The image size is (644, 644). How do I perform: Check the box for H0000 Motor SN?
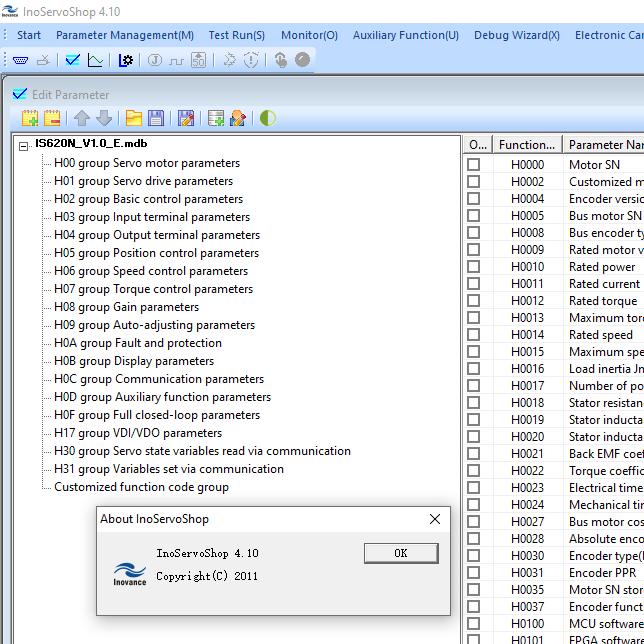pyautogui.click(x=474, y=165)
